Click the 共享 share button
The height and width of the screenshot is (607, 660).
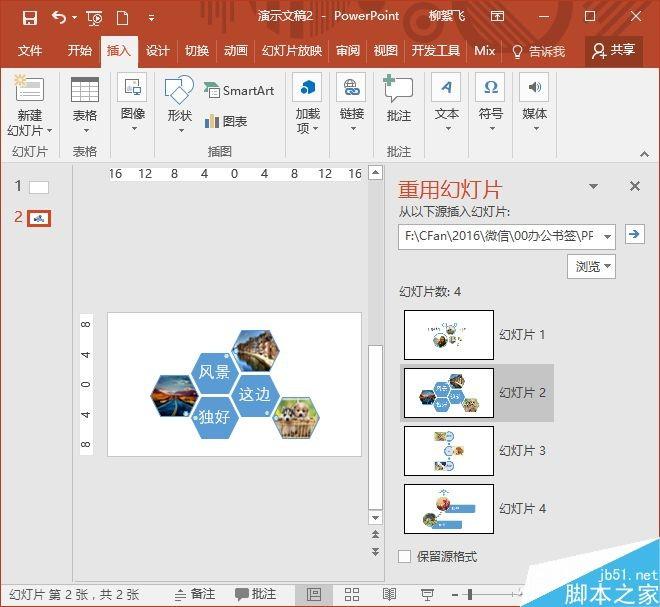613,50
